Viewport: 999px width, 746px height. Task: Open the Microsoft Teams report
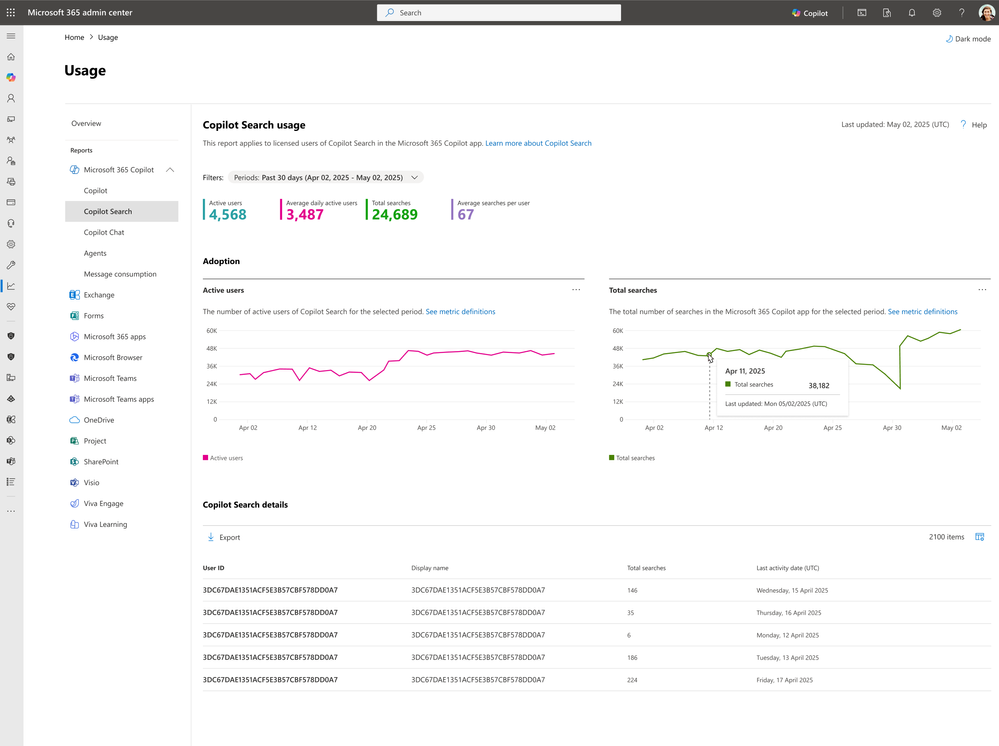click(110, 378)
